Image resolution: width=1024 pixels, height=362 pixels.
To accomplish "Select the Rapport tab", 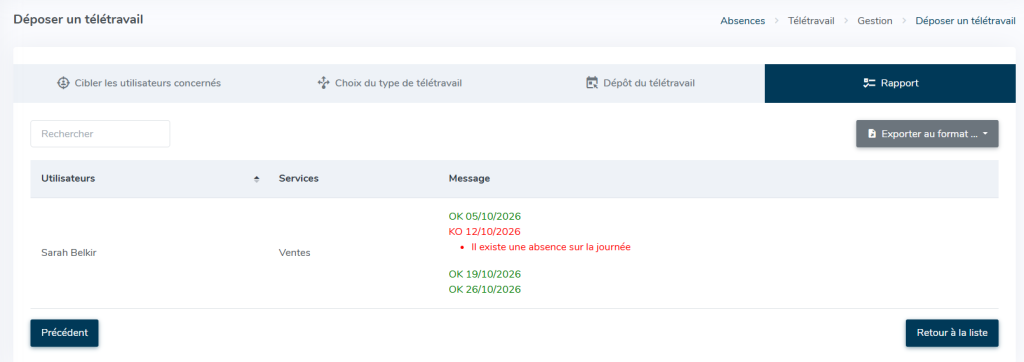I will 890,83.
